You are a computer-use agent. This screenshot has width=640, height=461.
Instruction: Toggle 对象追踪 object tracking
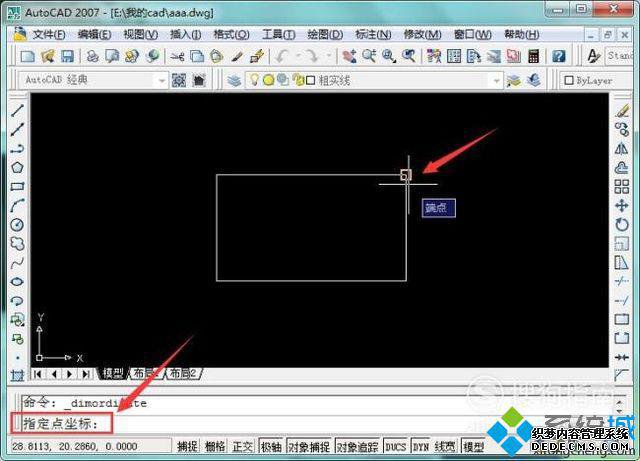(x=358, y=446)
